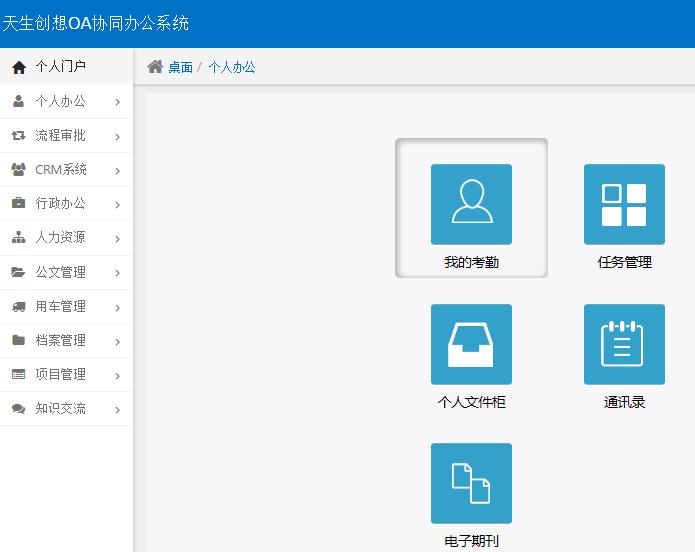Click the 电子期刊 caption text

(x=472, y=541)
